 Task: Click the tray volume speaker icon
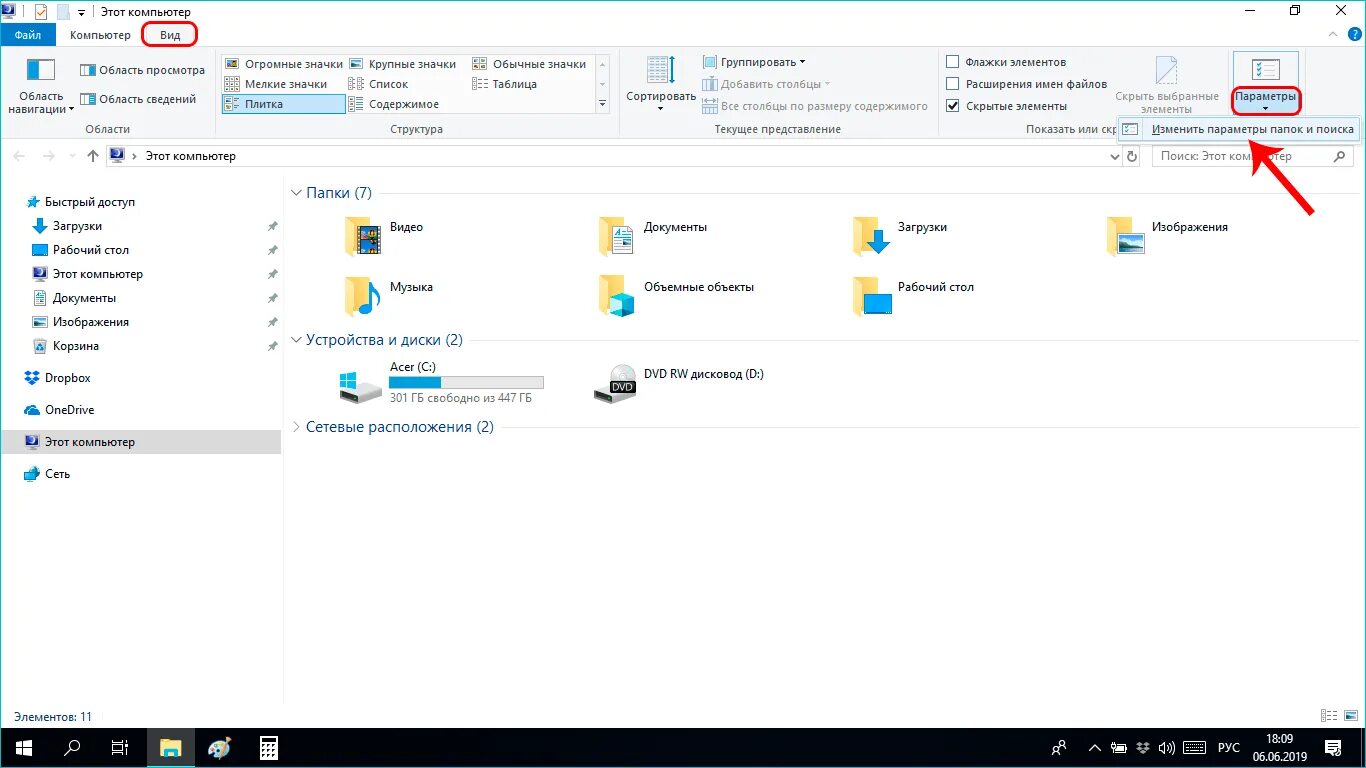pyautogui.click(x=1166, y=747)
